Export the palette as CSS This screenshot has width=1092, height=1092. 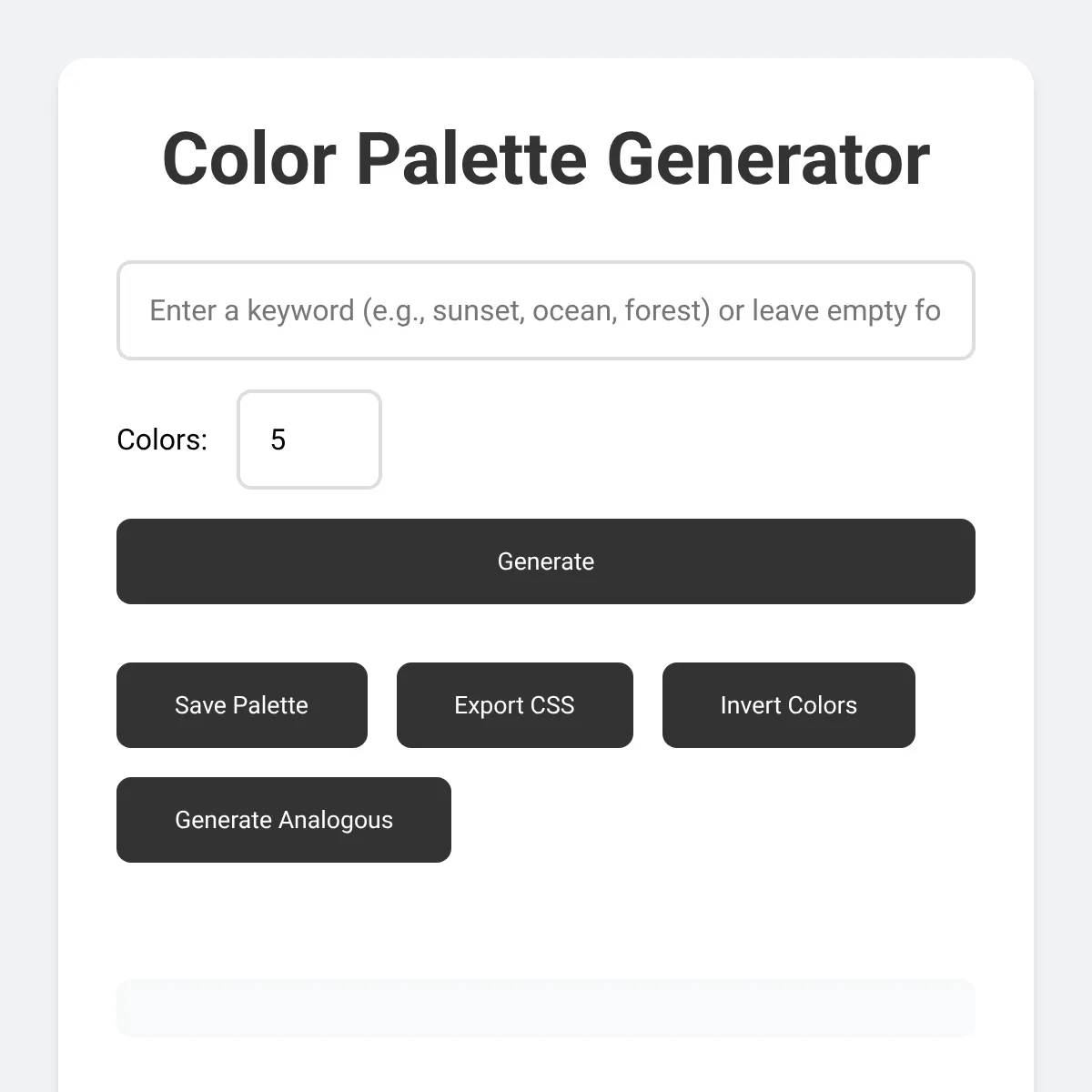[x=515, y=705]
